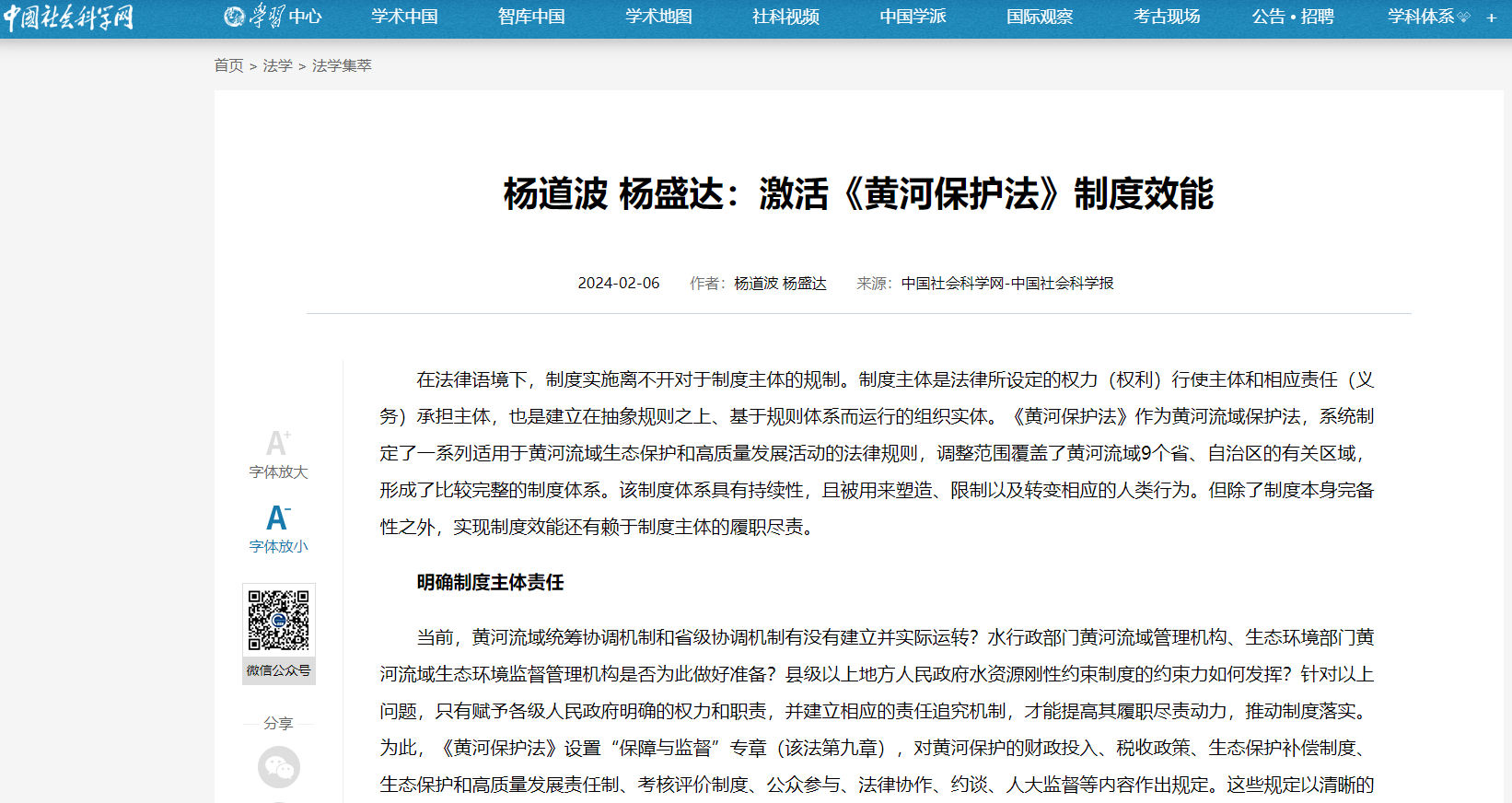Click the 中国社会科学网-中国社会科学报 source text

coord(1007,283)
